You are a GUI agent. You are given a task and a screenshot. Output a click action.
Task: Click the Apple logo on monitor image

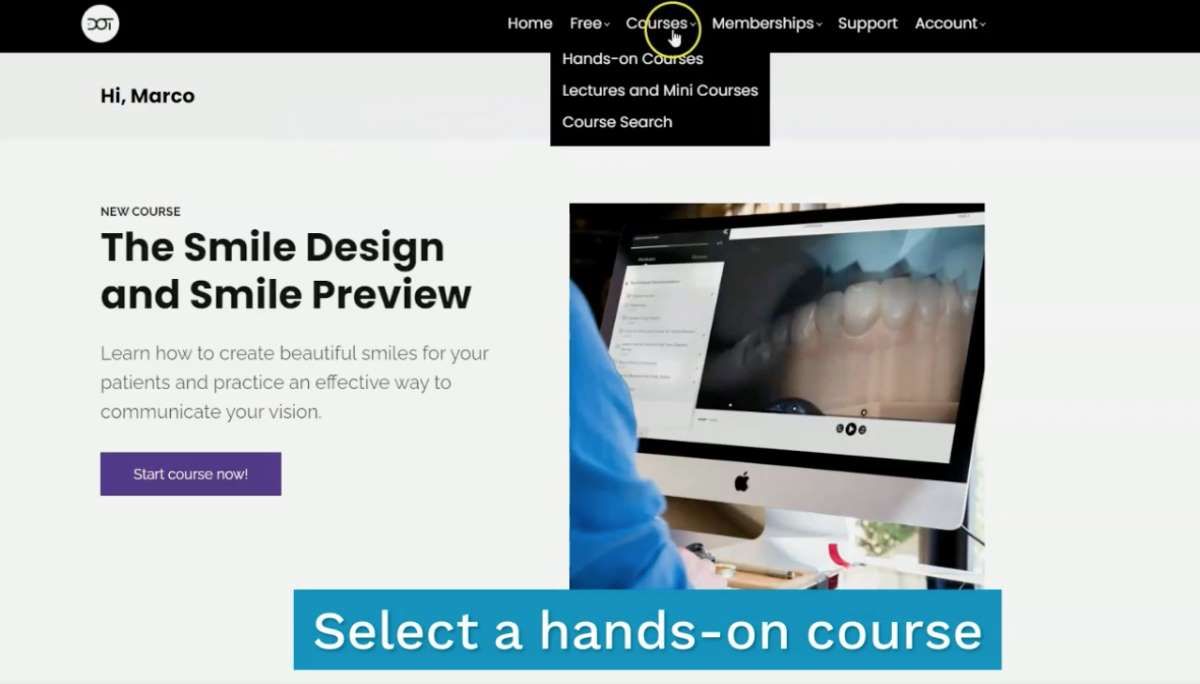coord(742,482)
